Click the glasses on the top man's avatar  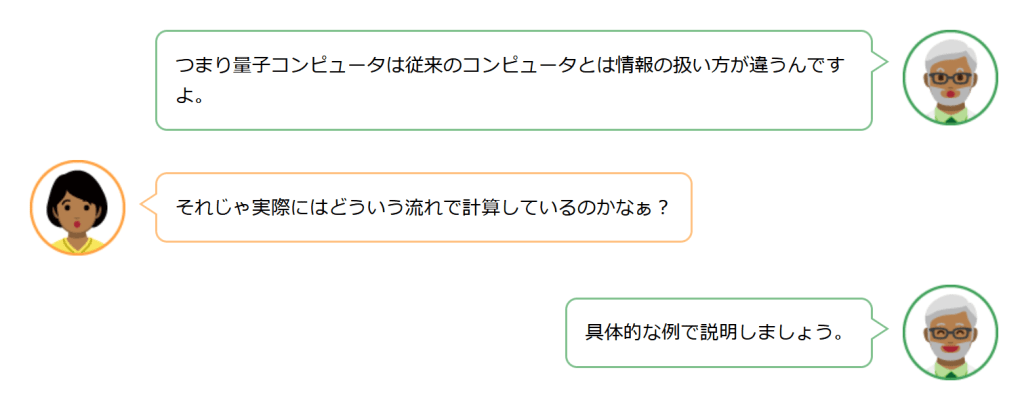coord(950,78)
